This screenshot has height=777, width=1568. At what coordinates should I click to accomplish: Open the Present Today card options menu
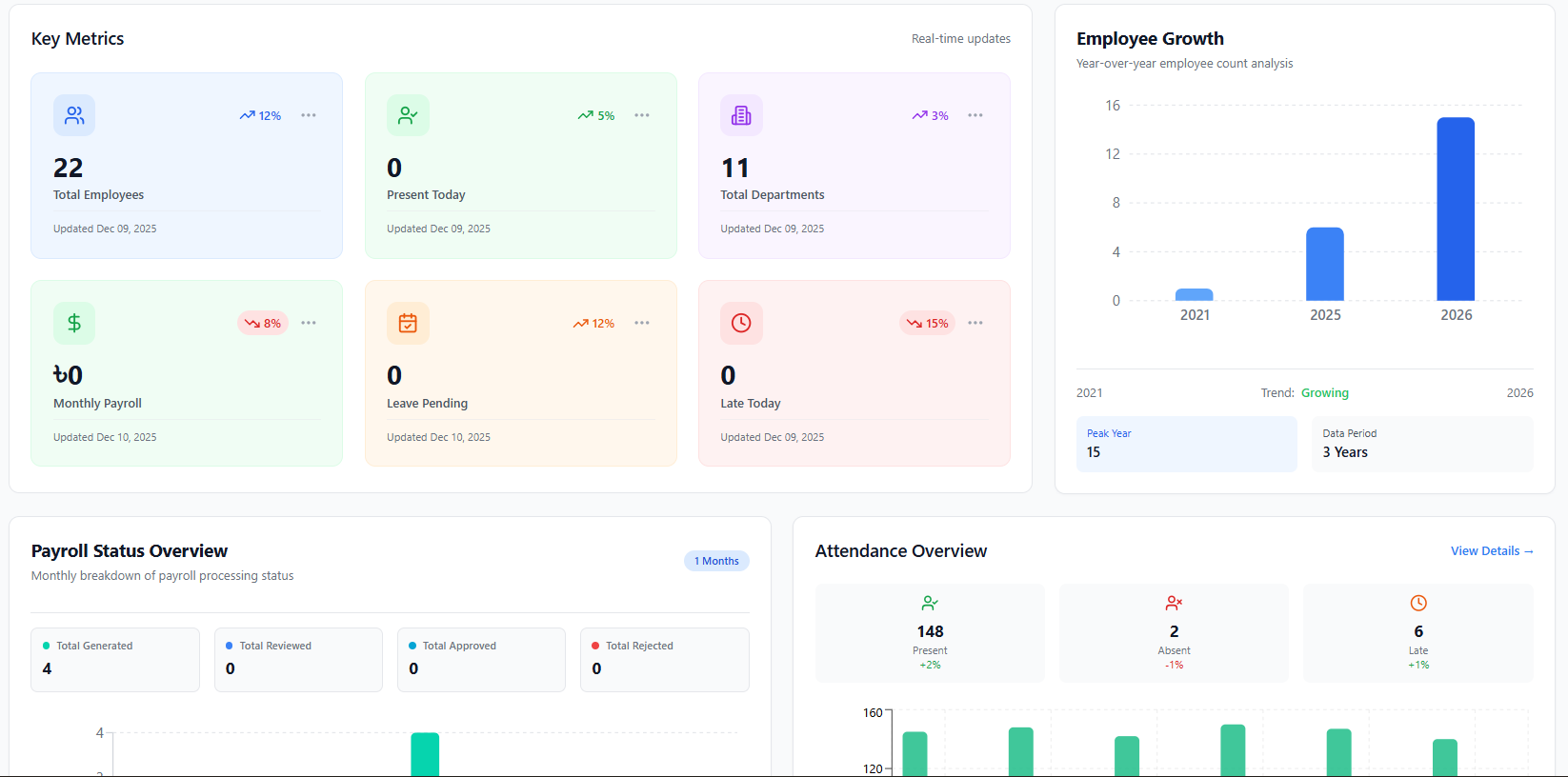[642, 115]
